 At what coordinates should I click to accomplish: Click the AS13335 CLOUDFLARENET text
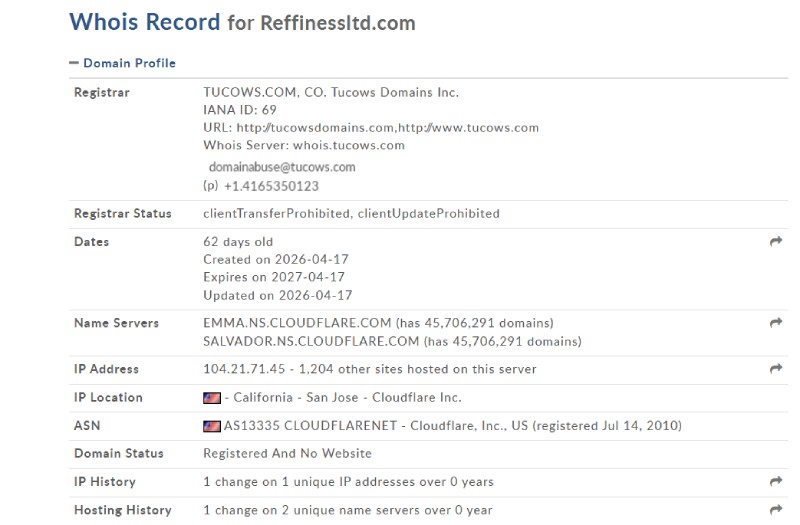point(310,426)
